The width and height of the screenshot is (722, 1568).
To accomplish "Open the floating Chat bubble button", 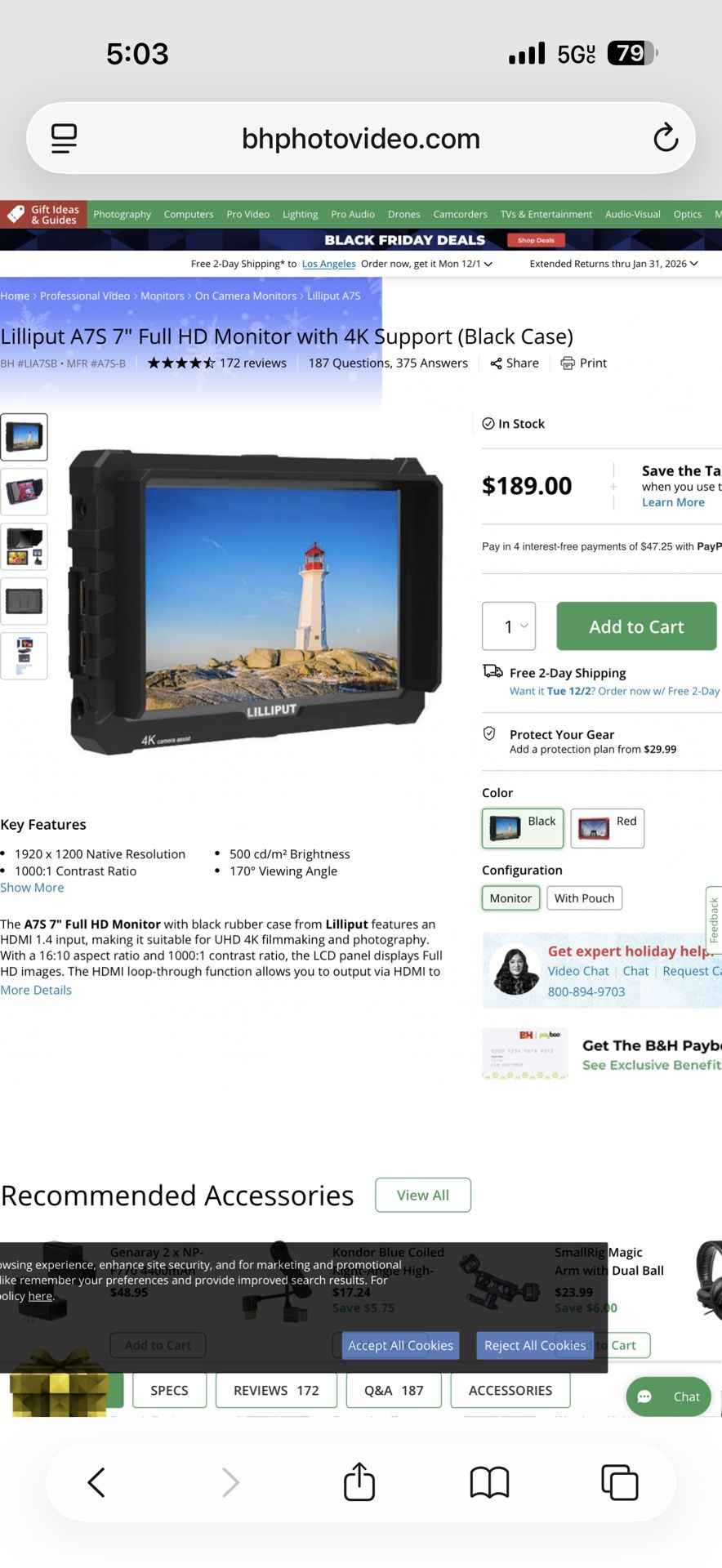I will 668,1396.
